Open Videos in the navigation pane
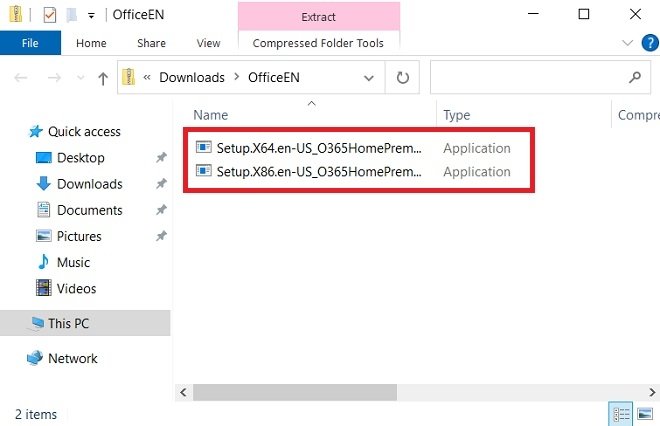This screenshot has height=426, width=660. pyautogui.click(x=76, y=288)
